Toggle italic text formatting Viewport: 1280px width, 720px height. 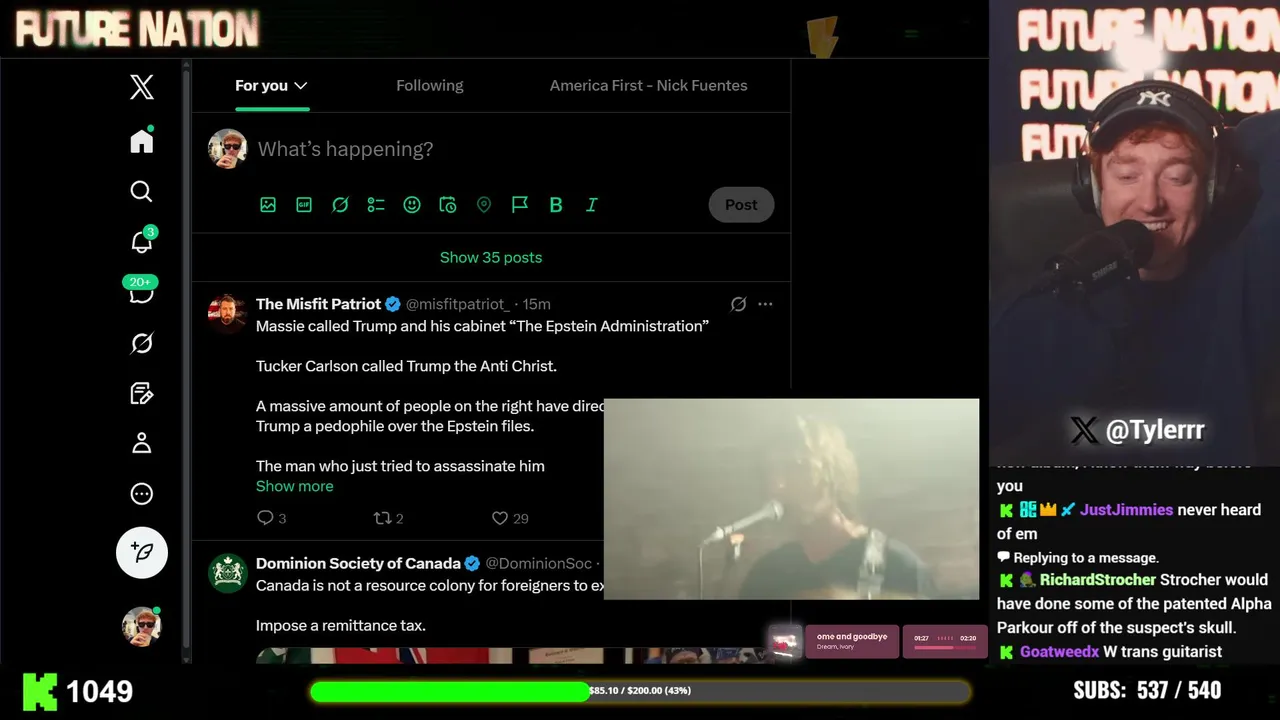[x=592, y=204]
